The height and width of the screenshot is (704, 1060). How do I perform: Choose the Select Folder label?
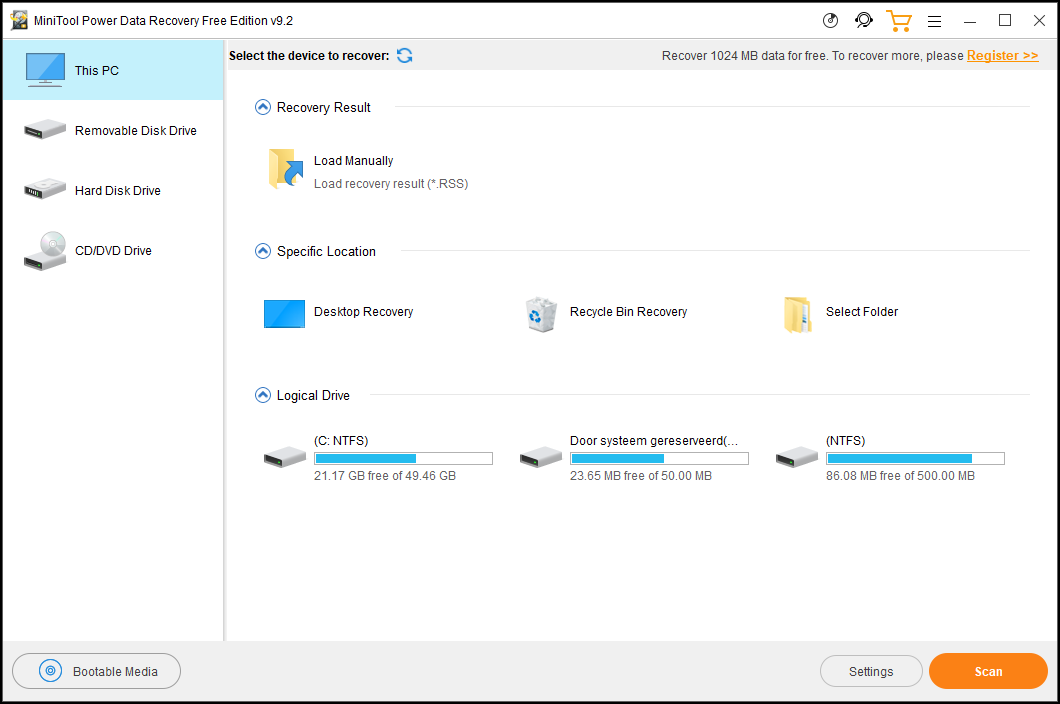coord(862,312)
